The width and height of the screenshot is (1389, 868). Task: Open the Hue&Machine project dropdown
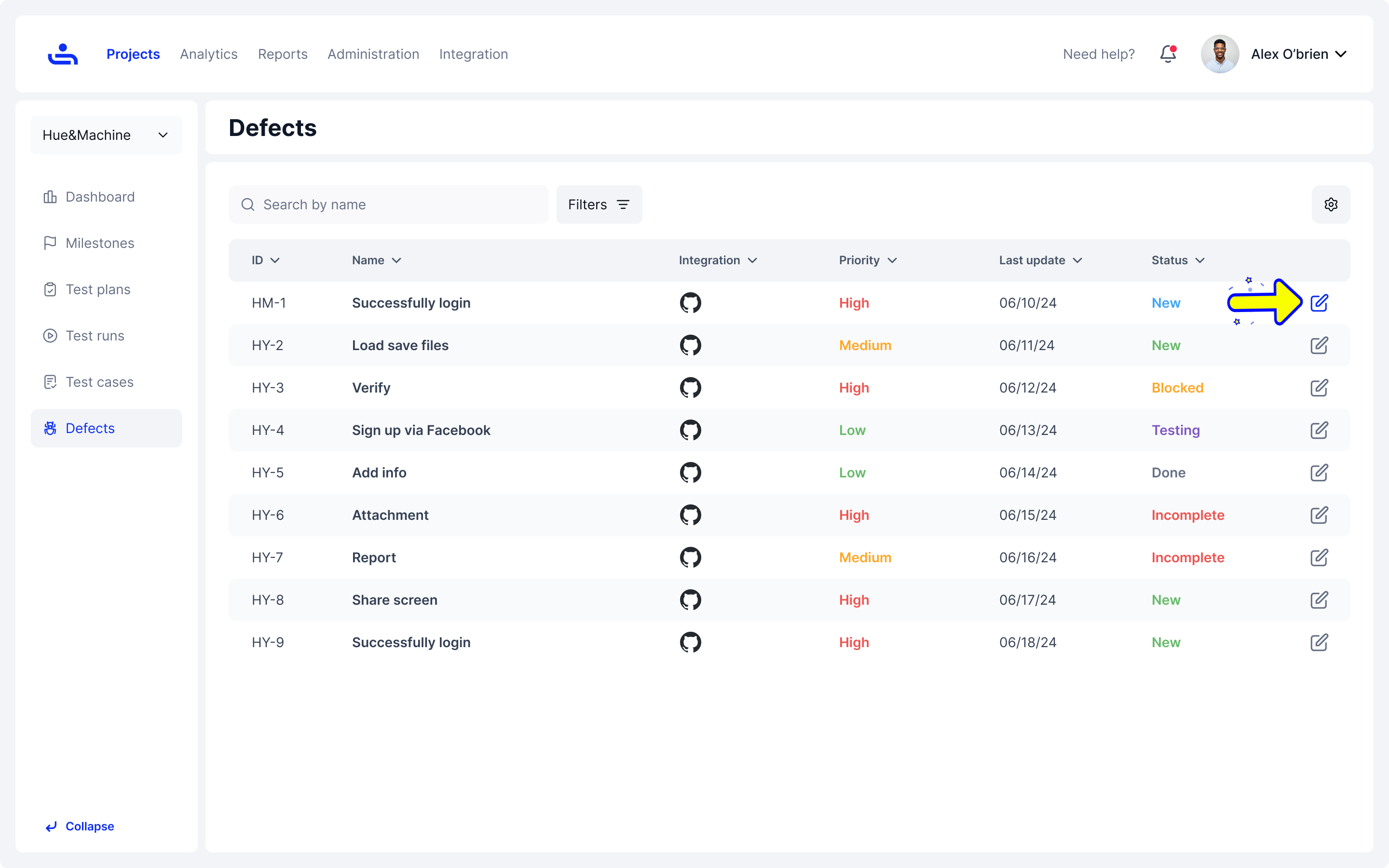coord(106,135)
